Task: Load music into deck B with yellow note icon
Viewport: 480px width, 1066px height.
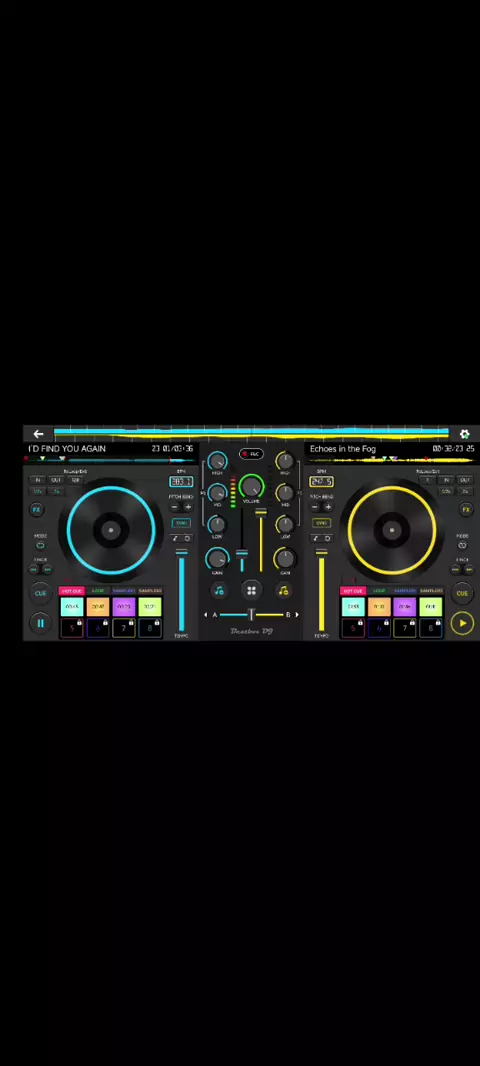Action: [x=284, y=591]
